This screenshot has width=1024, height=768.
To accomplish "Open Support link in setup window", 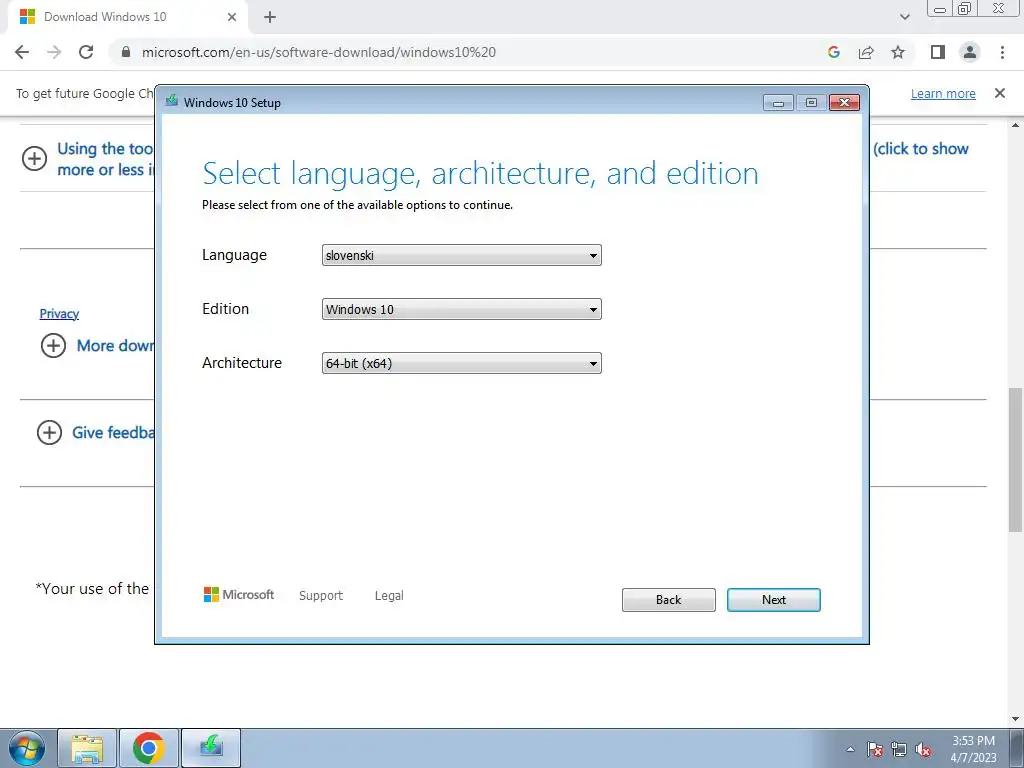I will pyautogui.click(x=321, y=596).
